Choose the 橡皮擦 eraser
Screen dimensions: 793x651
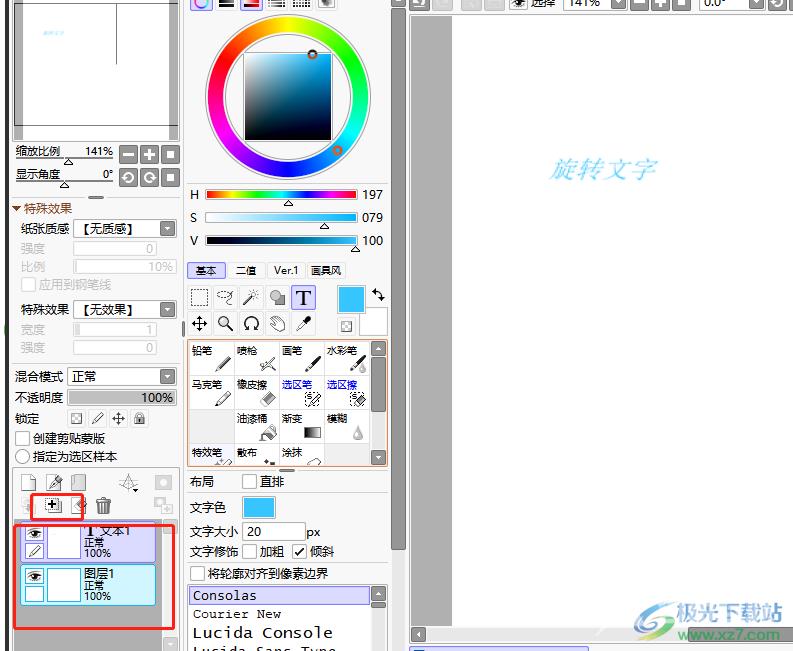point(257,392)
